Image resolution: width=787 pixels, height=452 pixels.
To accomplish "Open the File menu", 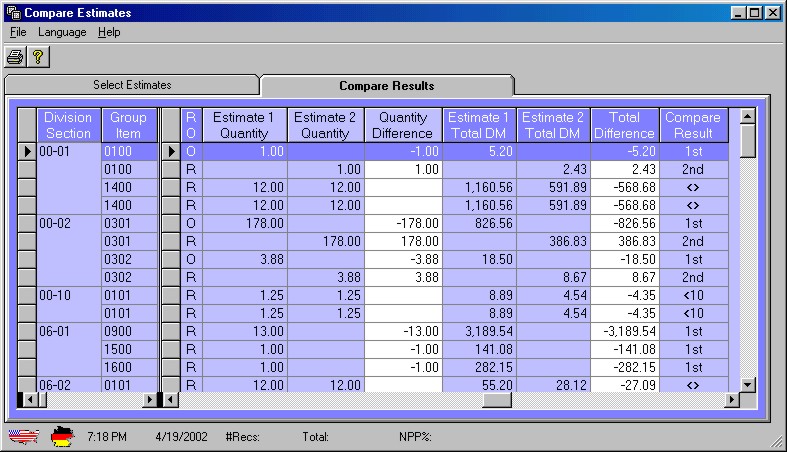I will pyautogui.click(x=18, y=32).
